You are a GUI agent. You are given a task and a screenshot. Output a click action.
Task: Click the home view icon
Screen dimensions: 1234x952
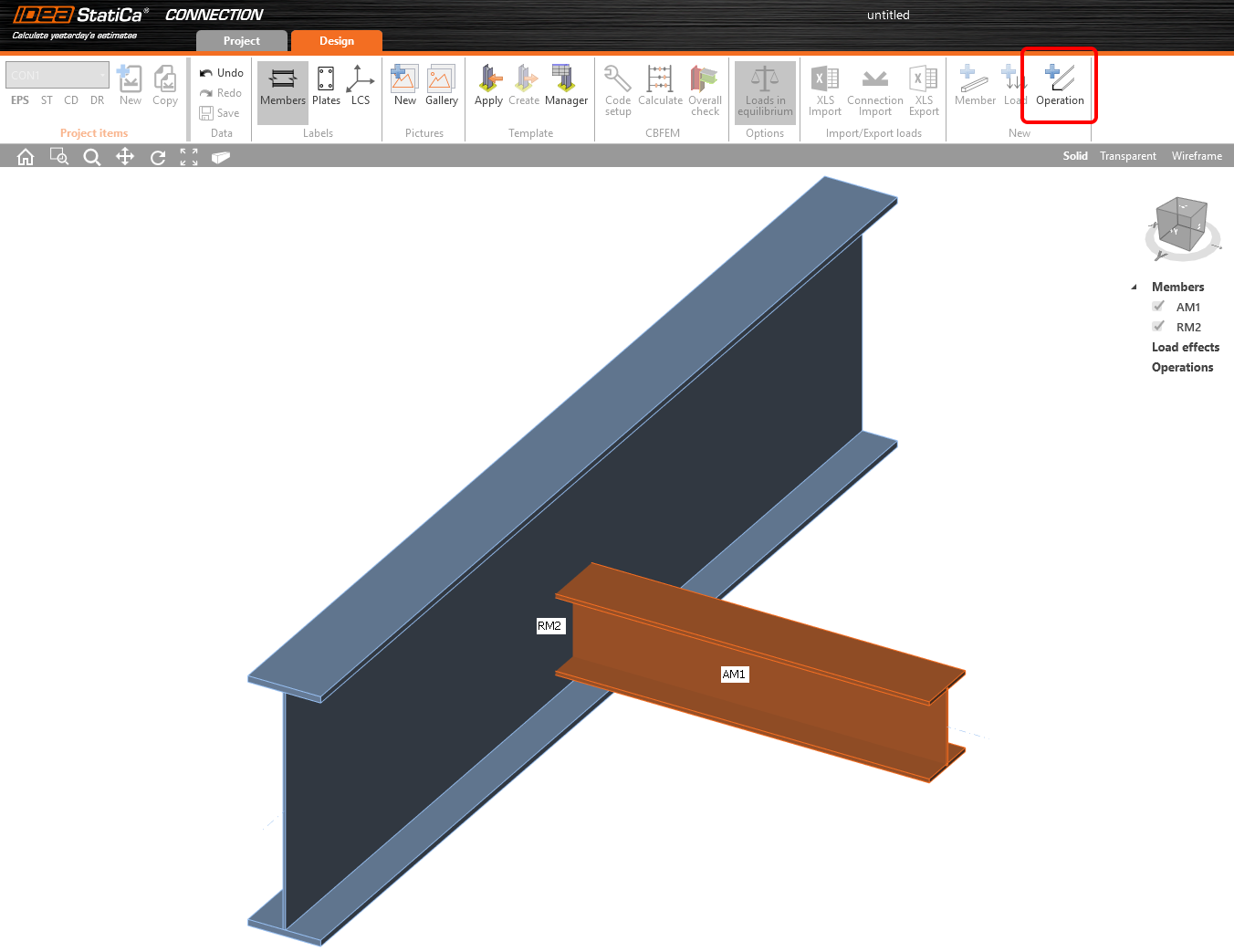point(26,157)
